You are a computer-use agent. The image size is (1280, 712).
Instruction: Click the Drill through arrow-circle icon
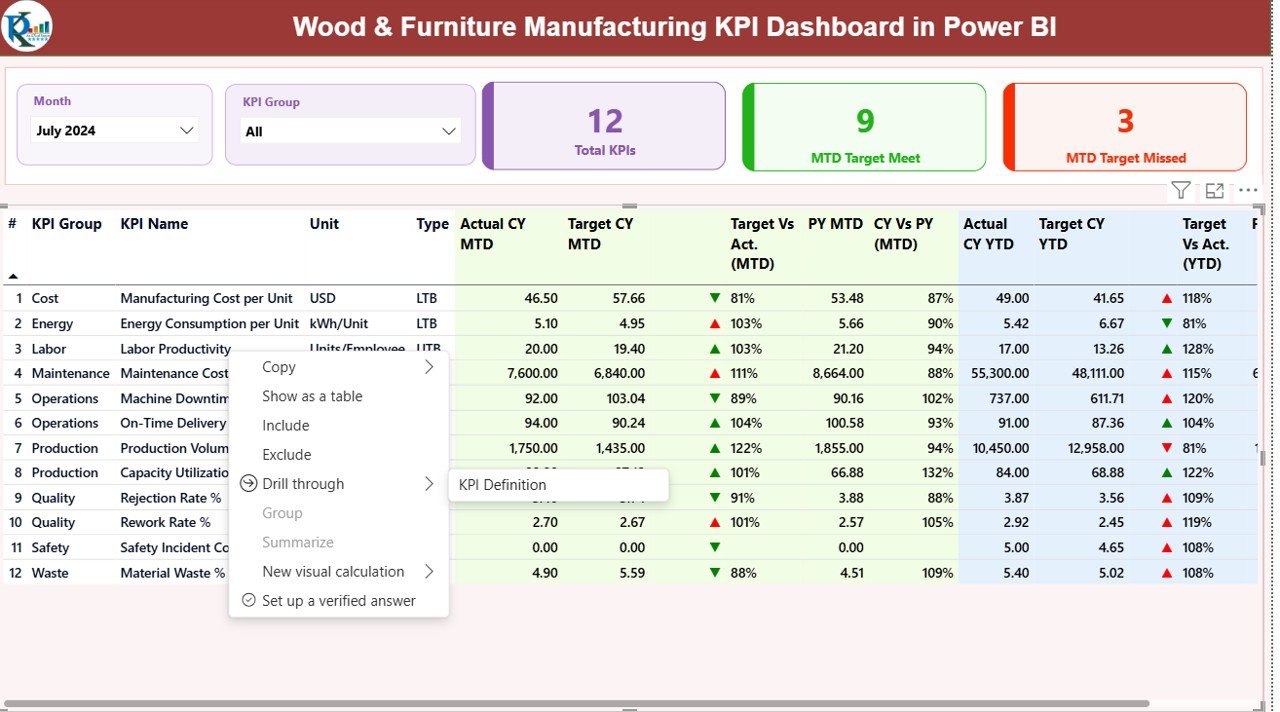[x=249, y=484]
